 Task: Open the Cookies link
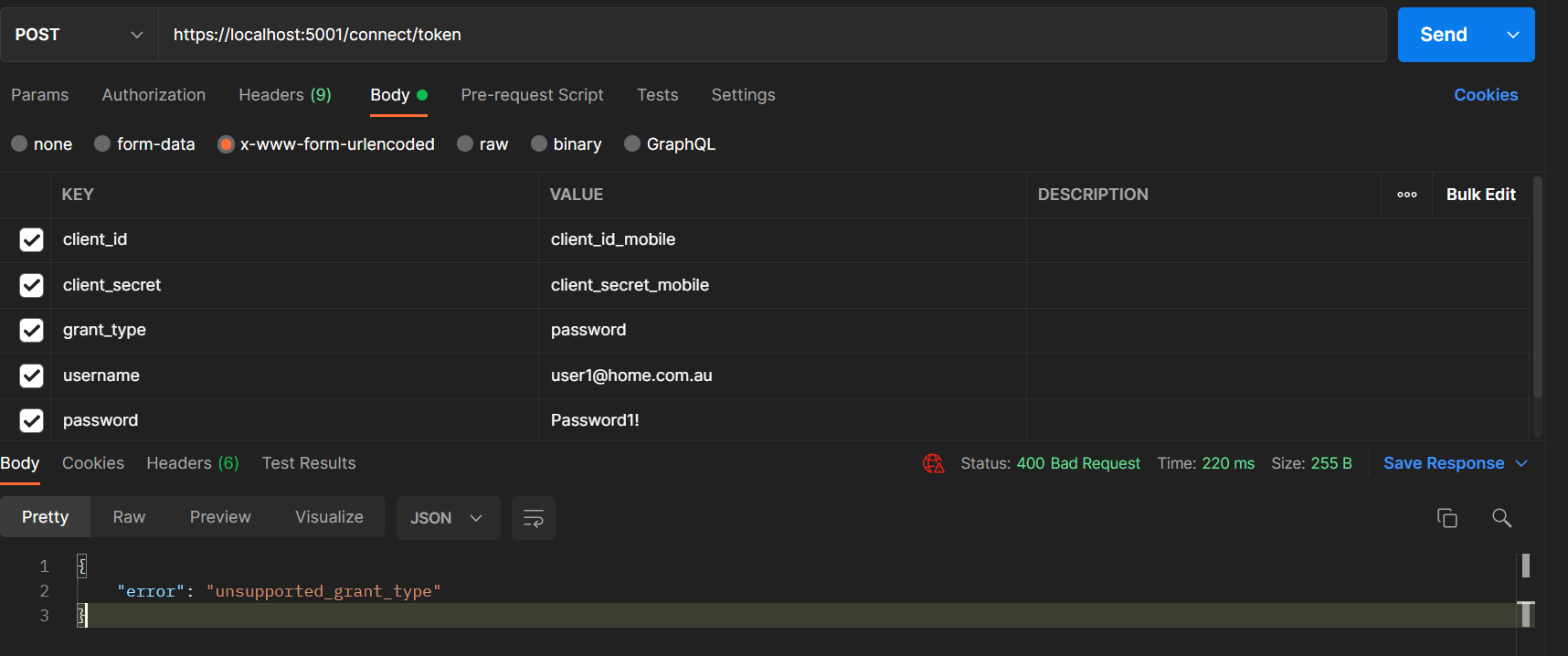coord(1486,95)
